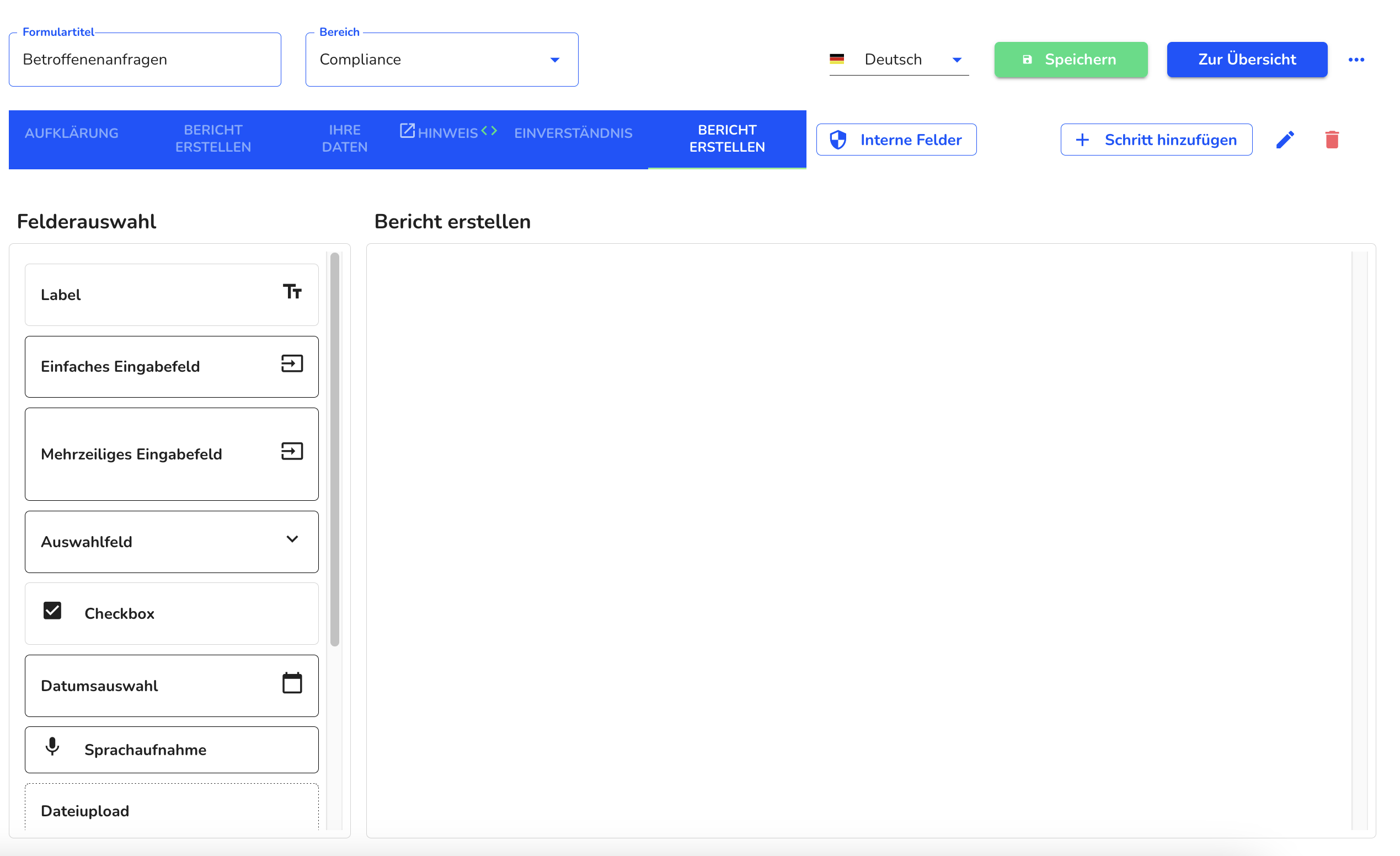Click the Label text-size icon
The height and width of the screenshot is (856, 1400).
tap(292, 291)
